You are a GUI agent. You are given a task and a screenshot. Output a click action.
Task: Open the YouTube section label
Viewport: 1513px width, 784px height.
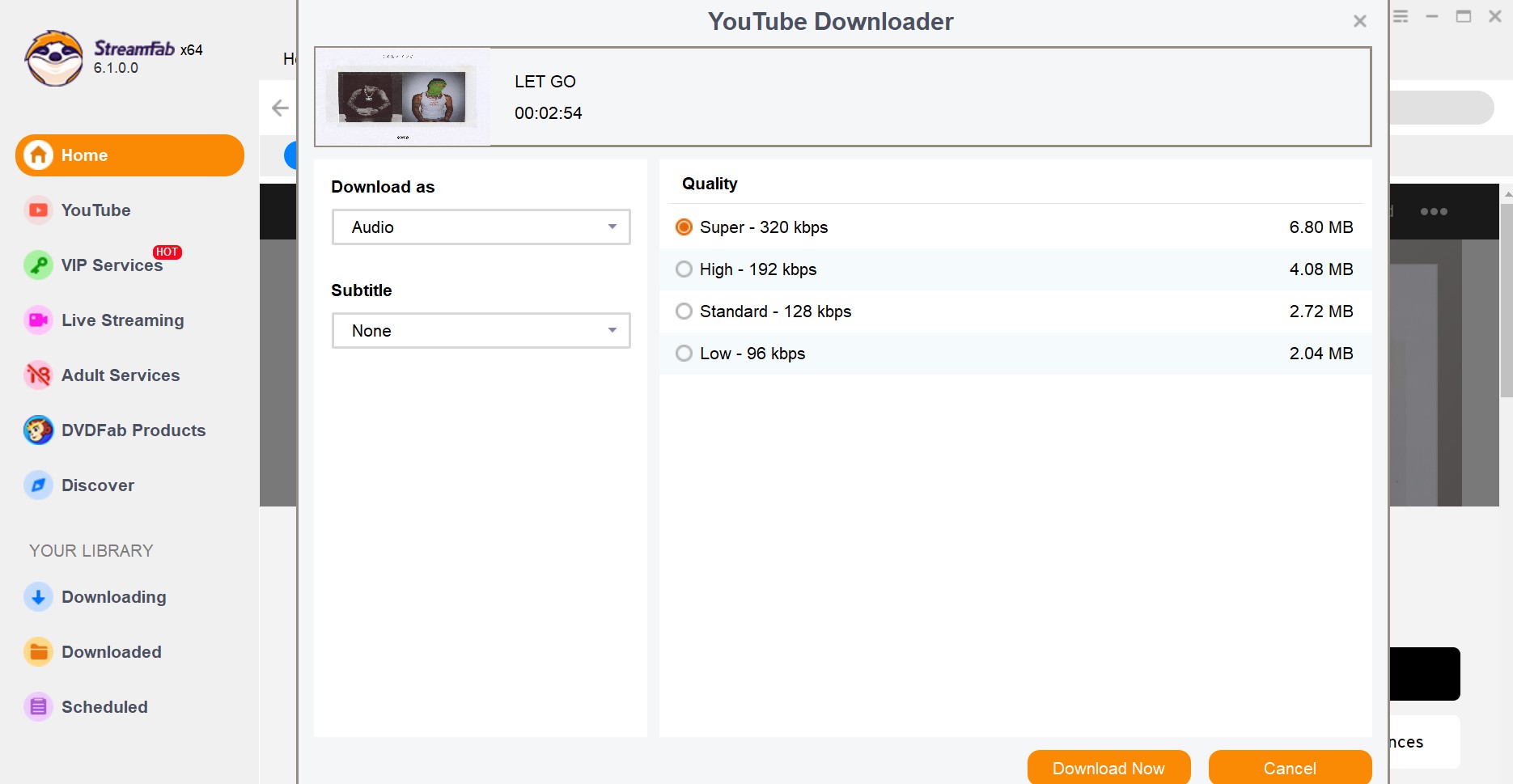click(x=95, y=210)
